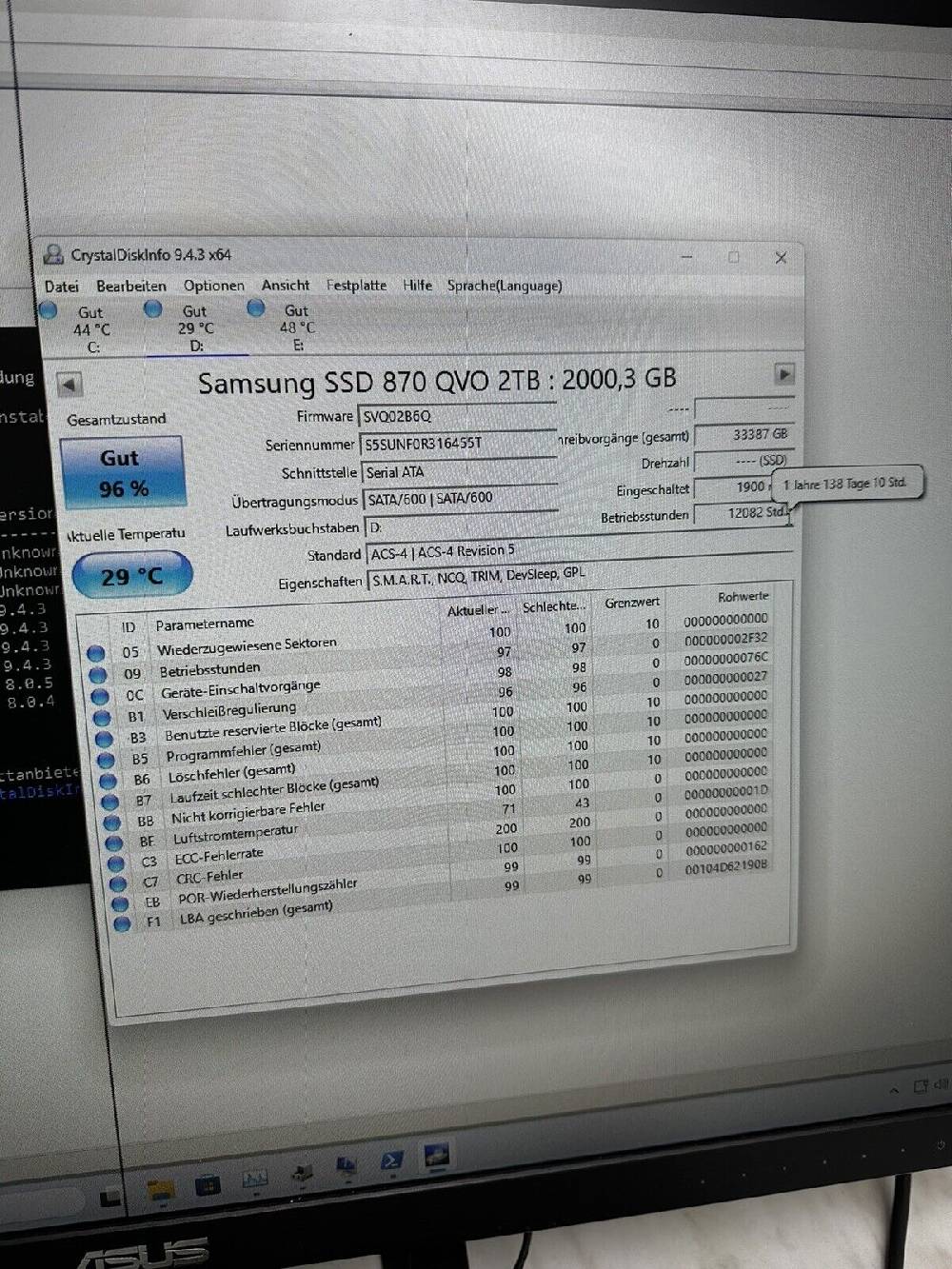Viewport: 952px width, 1269px height.
Task: Open the Sprache(Language) menu
Action: coord(505,286)
